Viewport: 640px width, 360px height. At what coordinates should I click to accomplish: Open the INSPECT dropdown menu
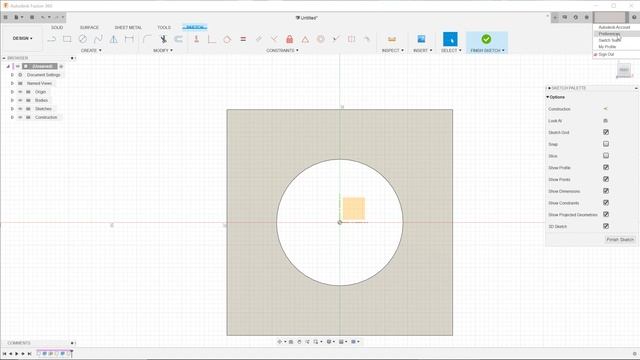click(393, 50)
